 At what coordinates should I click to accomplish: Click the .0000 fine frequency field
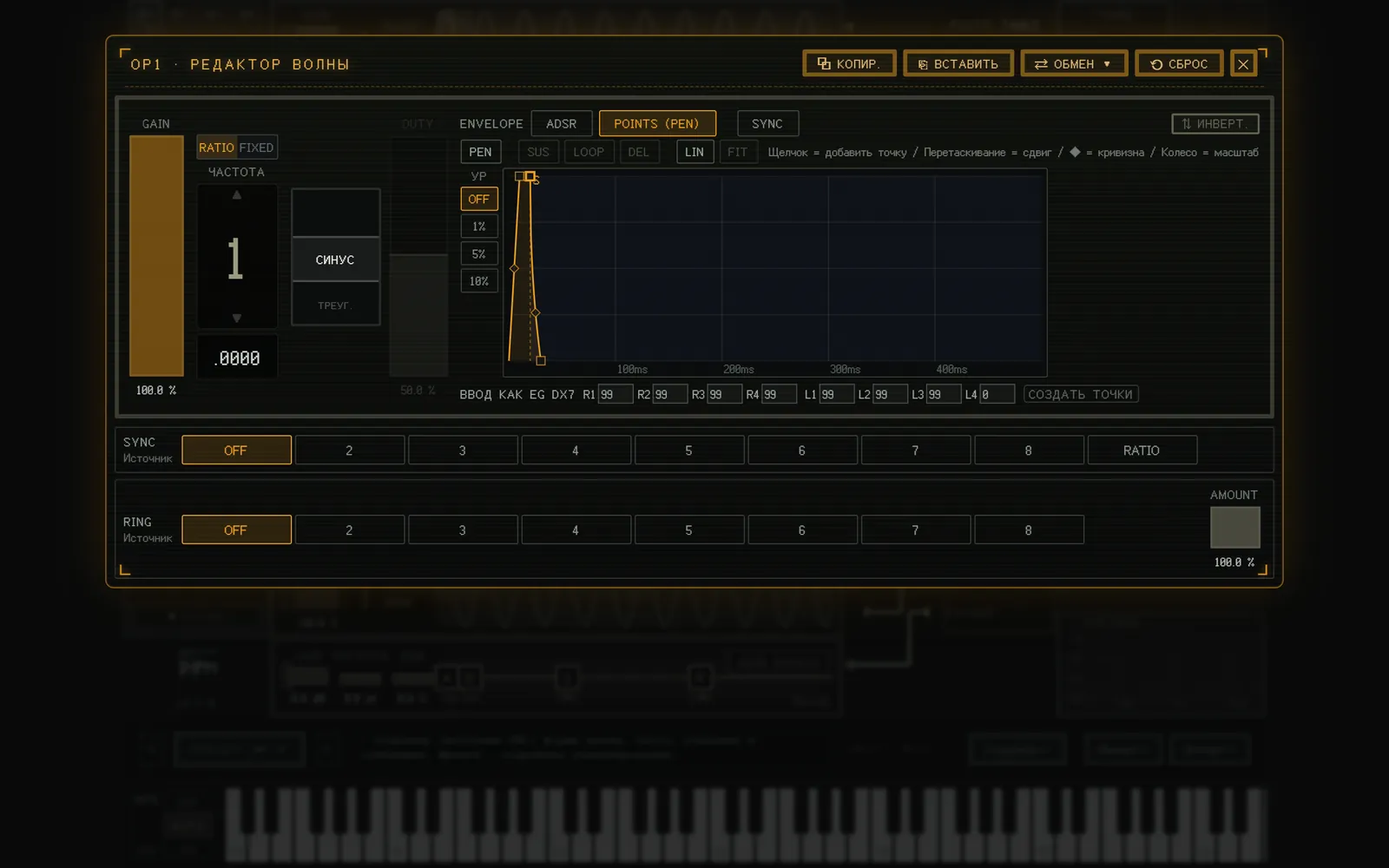[x=237, y=358]
